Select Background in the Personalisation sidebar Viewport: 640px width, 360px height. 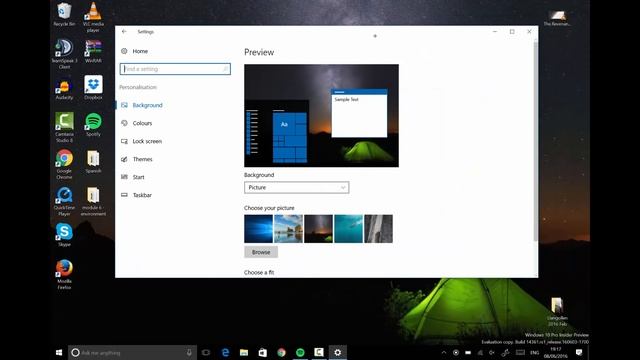tap(142, 105)
